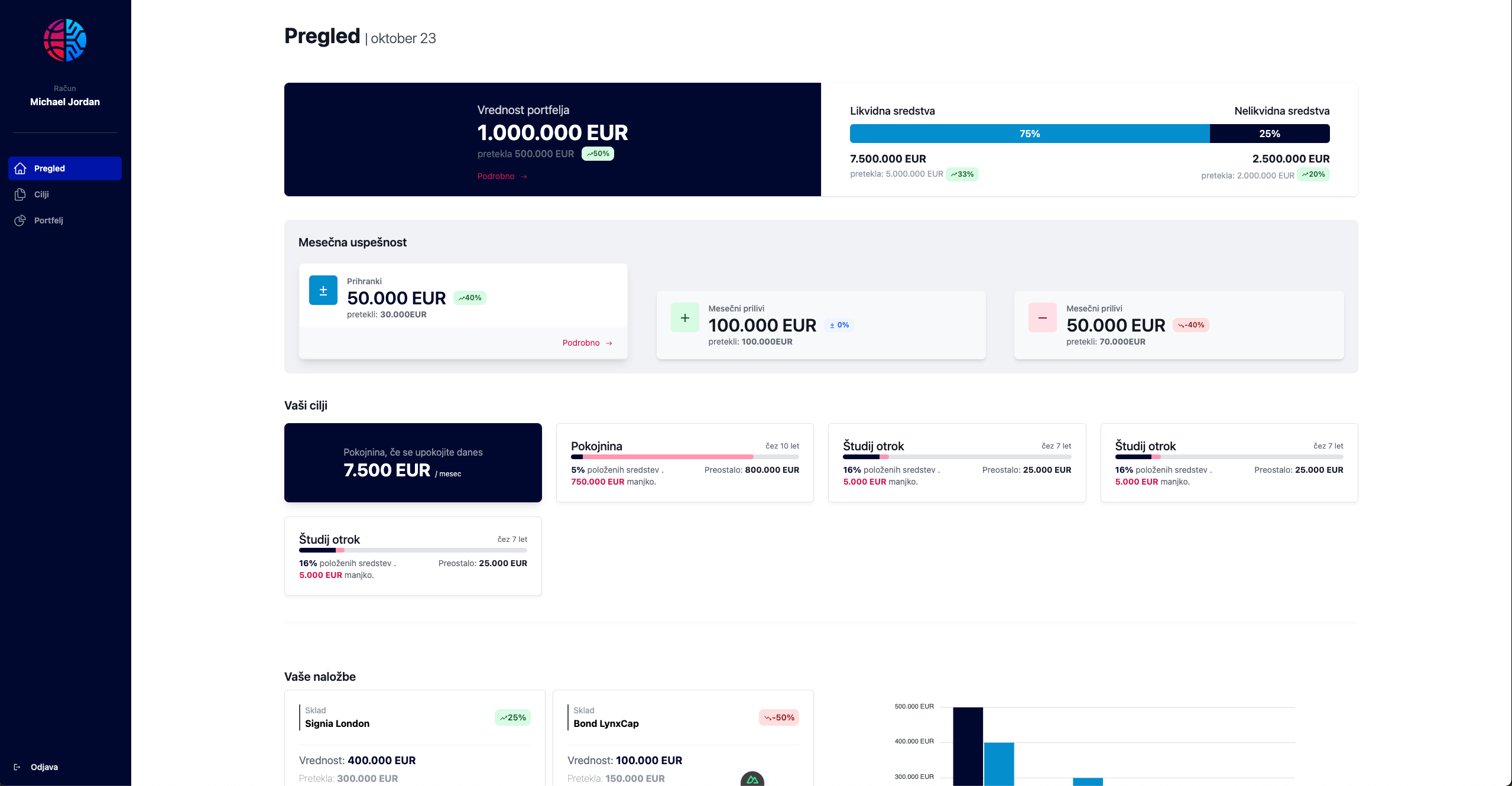Open Podrobno link in Prihranki card
Screen dimensions: 1512x786
587,343
